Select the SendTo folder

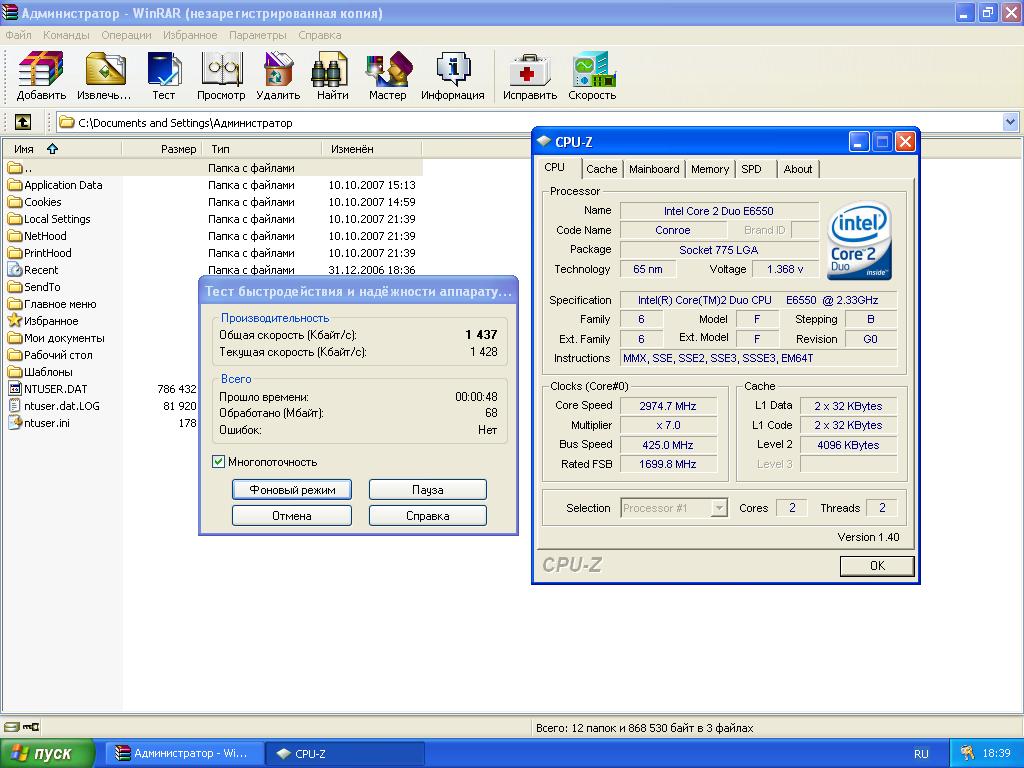(34, 287)
